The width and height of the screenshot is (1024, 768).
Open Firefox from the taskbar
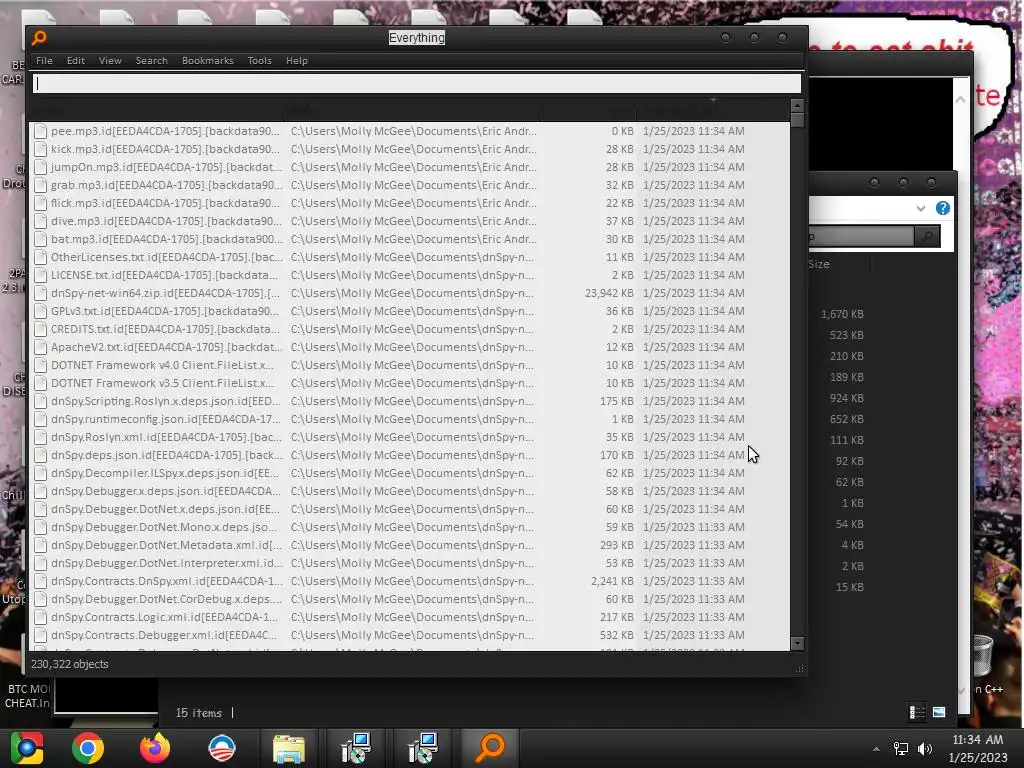point(155,748)
